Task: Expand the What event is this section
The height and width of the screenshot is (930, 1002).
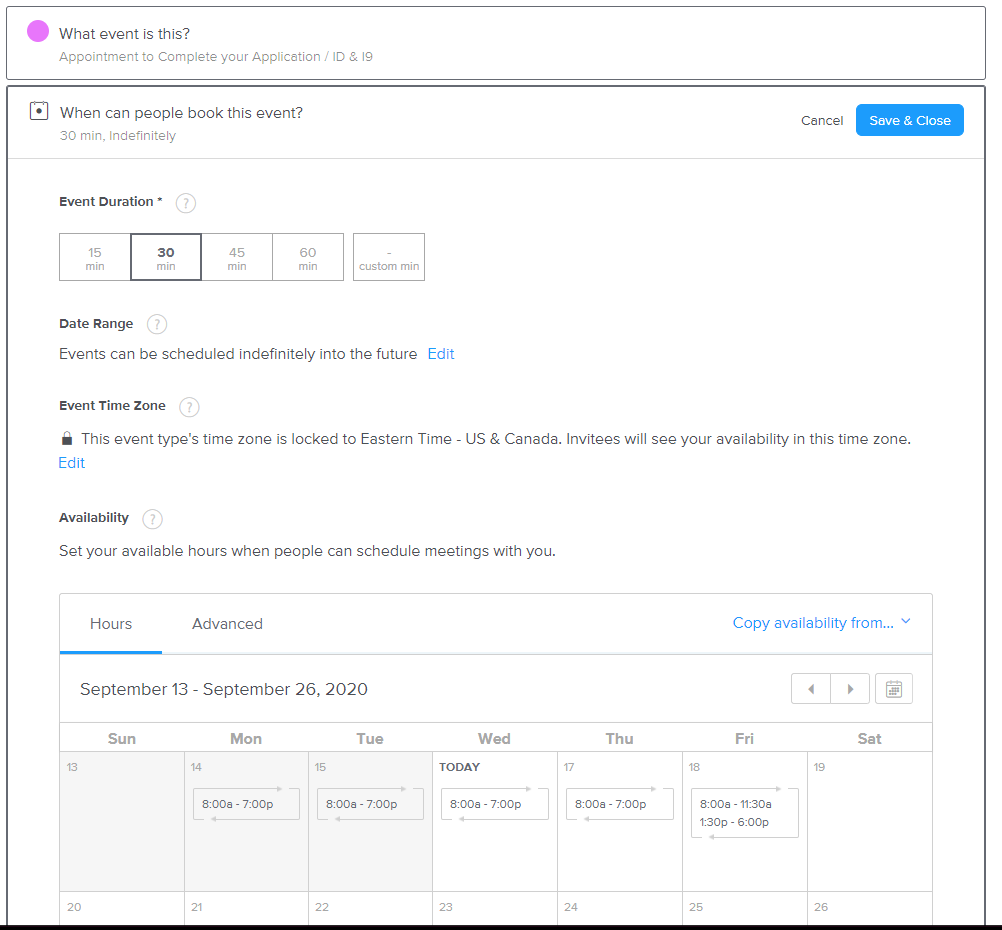Action: pyautogui.click(x=496, y=43)
